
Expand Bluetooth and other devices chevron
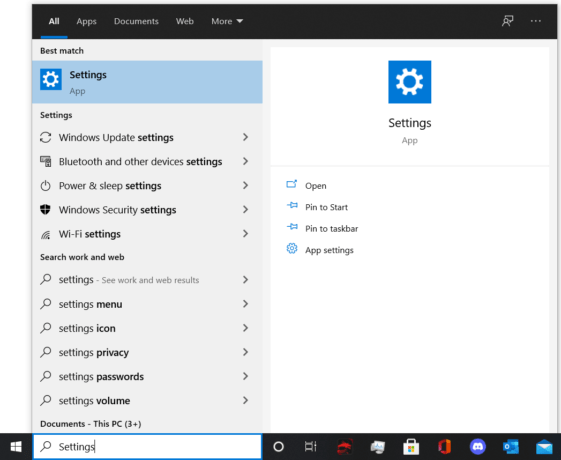click(x=245, y=161)
